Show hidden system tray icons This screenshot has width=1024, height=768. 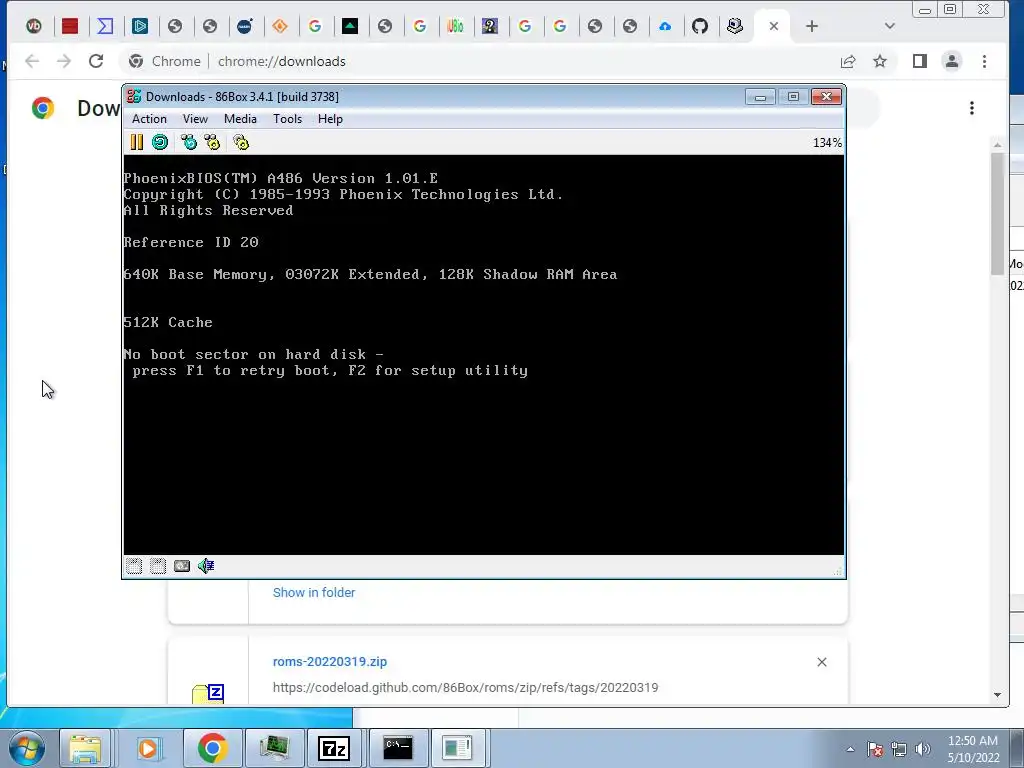point(850,749)
